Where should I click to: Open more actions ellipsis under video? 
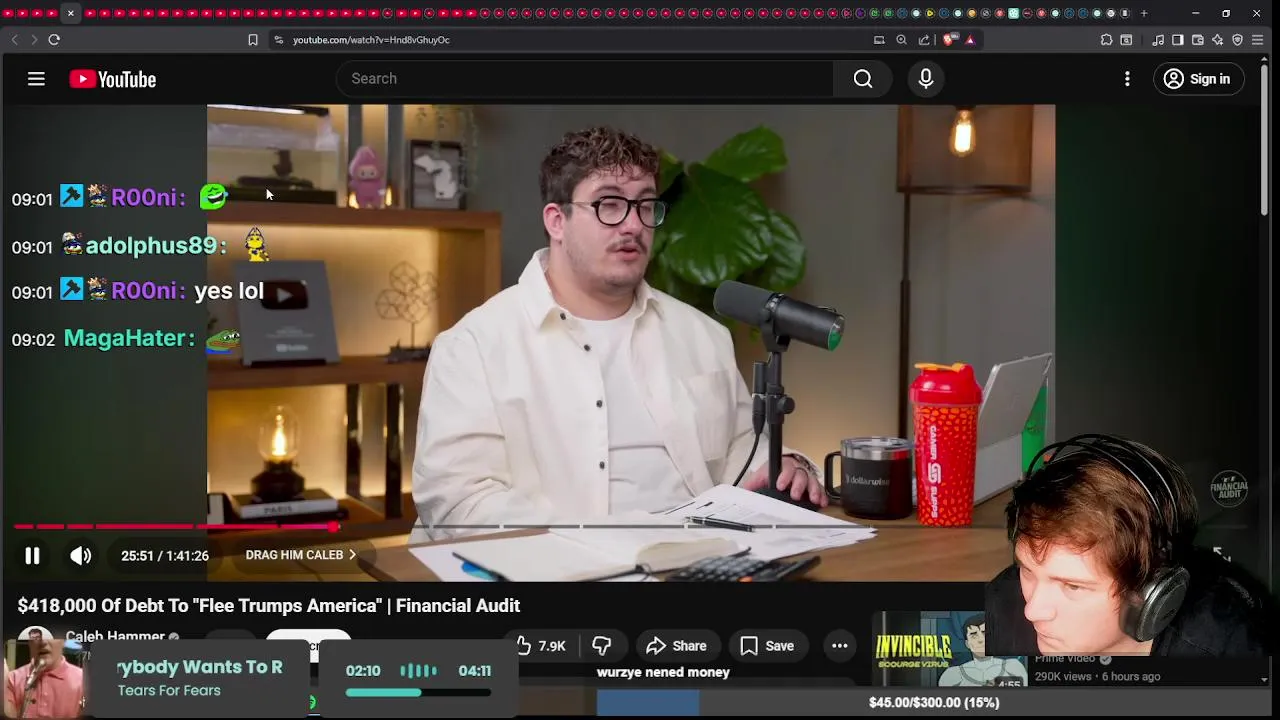pyautogui.click(x=840, y=646)
